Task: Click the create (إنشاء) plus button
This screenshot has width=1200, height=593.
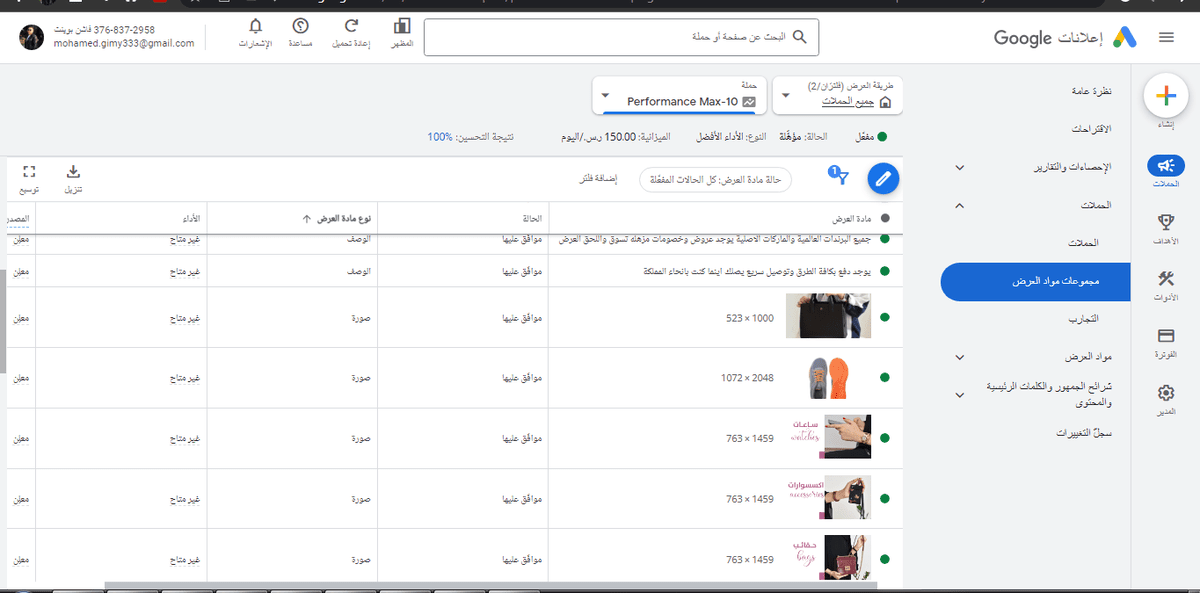Action: 1164,96
